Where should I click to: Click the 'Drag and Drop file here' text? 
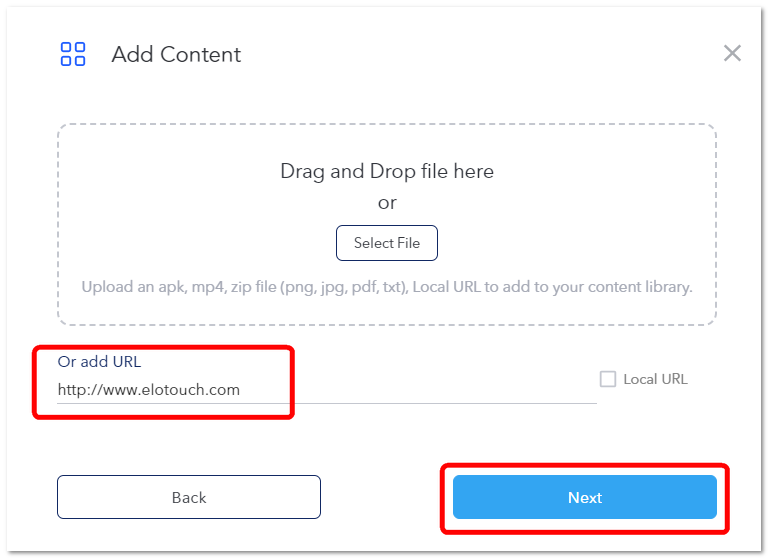point(387,171)
